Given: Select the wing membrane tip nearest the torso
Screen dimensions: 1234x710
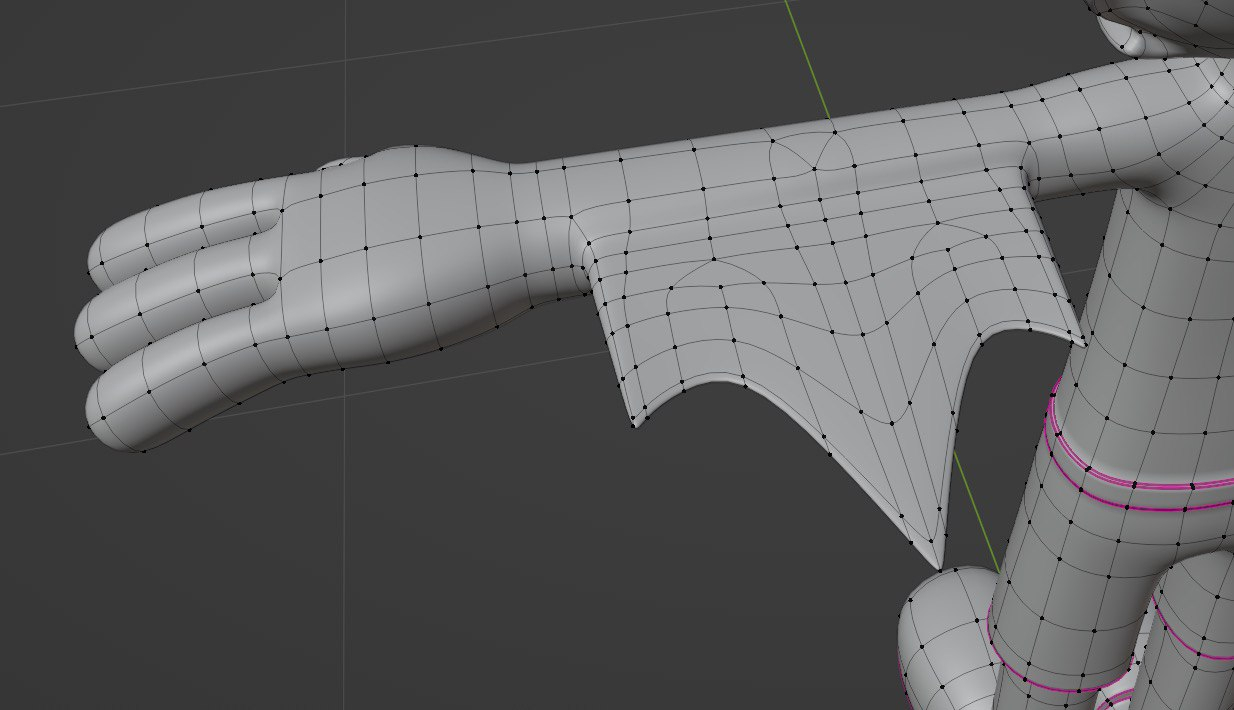Looking at the screenshot, I should pyautogui.click(x=1081, y=341).
